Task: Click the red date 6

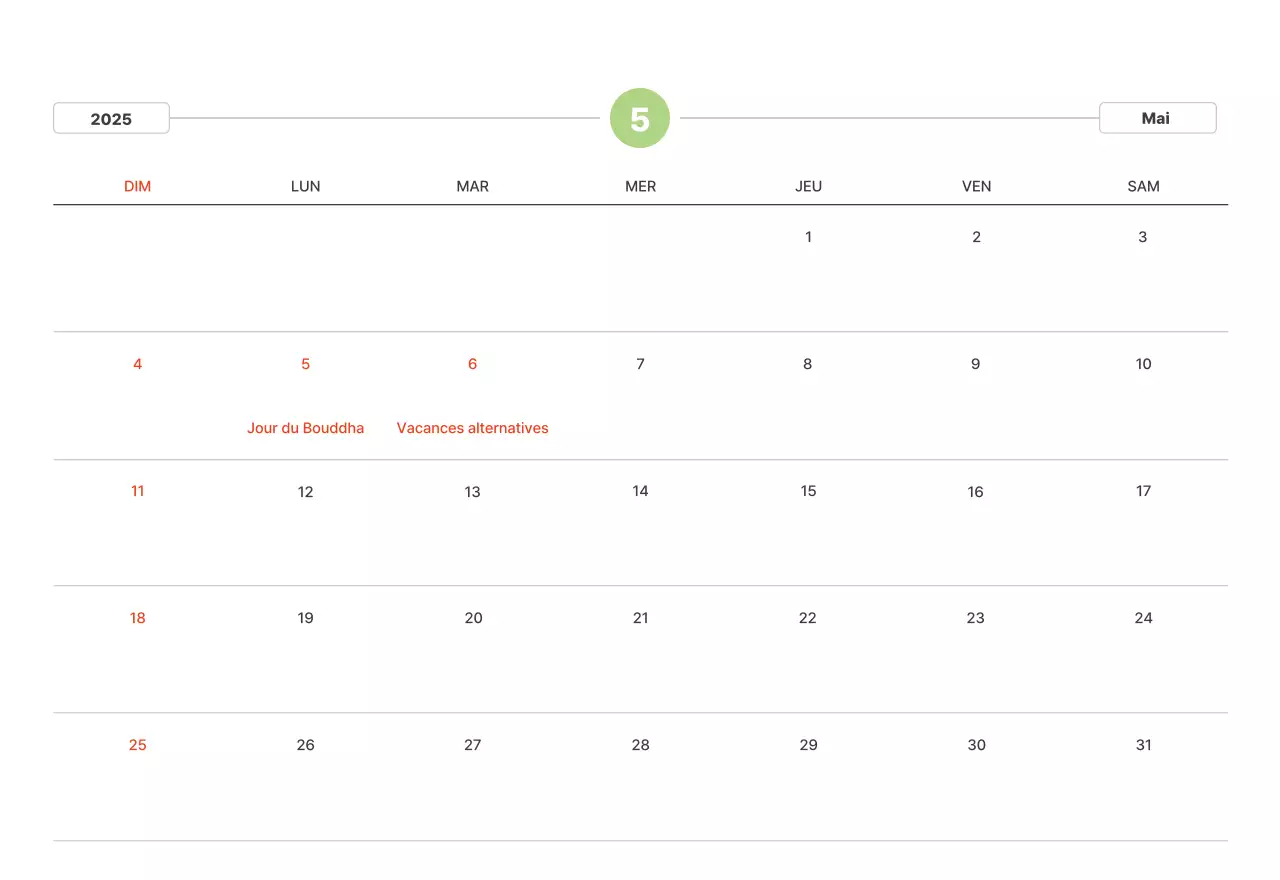Action: (472, 364)
